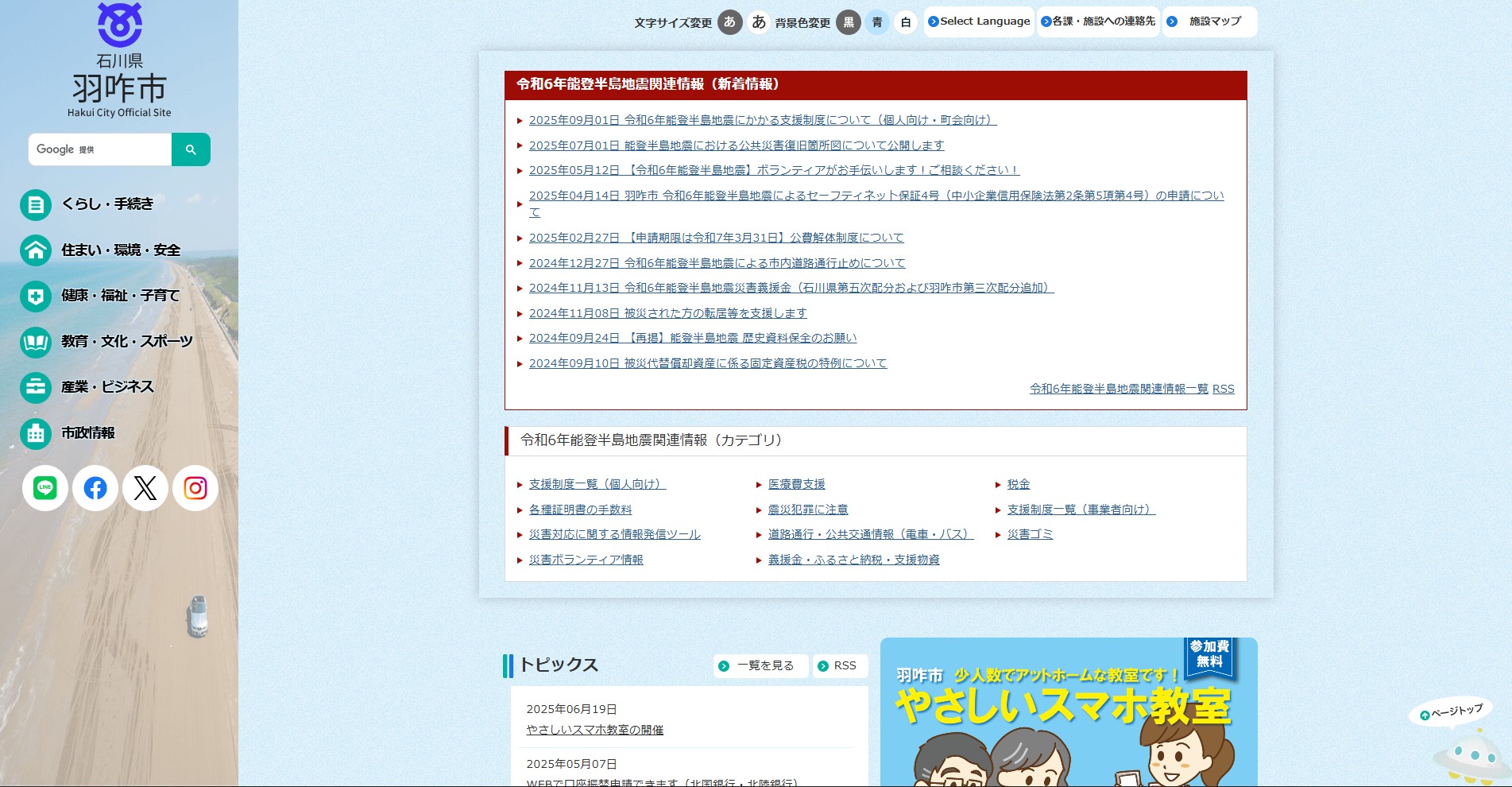Open the Facebook social icon
Viewport: 1512px width, 787px height.
[95, 488]
